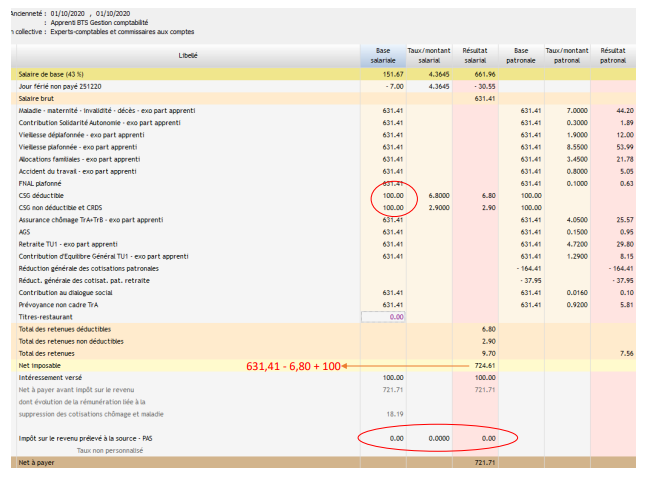Click the Résultat patronal column header

click(x=614, y=55)
